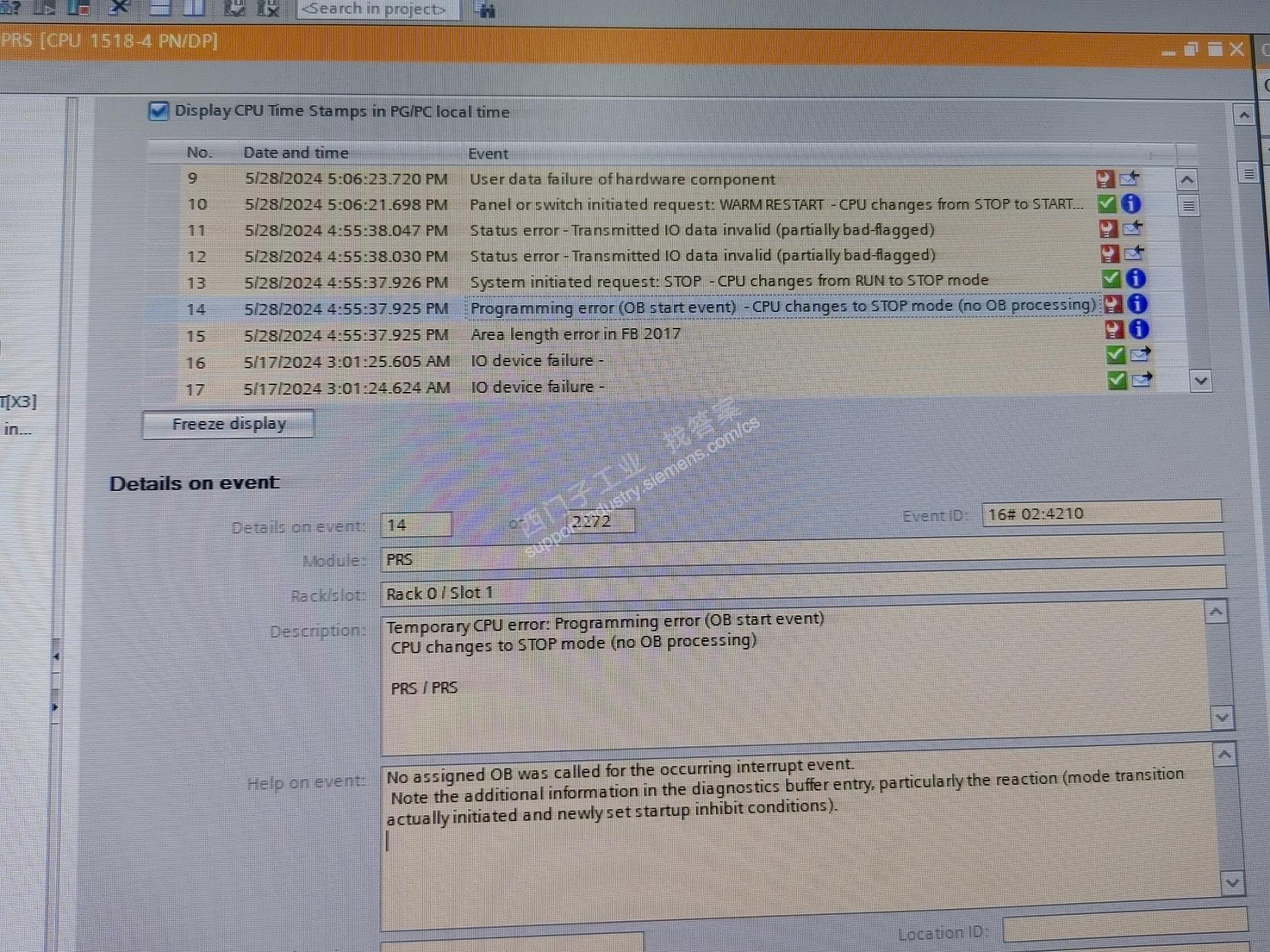This screenshot has height=952, width=1270.
Task: Click the outgoing envelope icon in event row 17
Action: pyautogui.click(x=1142, y=379)
